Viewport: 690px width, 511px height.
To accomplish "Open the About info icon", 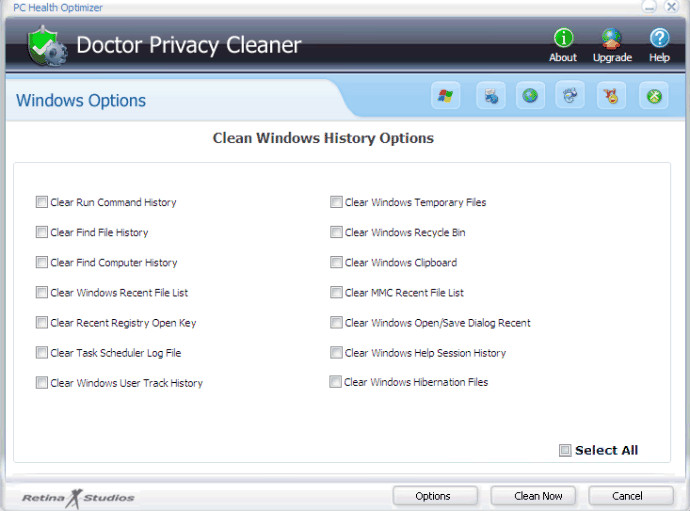I will [563, 38].
